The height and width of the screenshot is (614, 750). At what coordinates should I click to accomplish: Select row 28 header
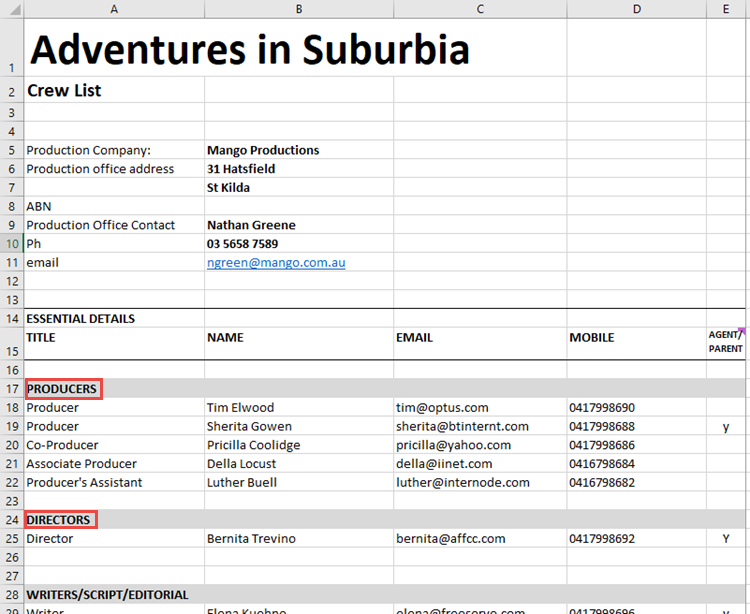coord(11,595)
